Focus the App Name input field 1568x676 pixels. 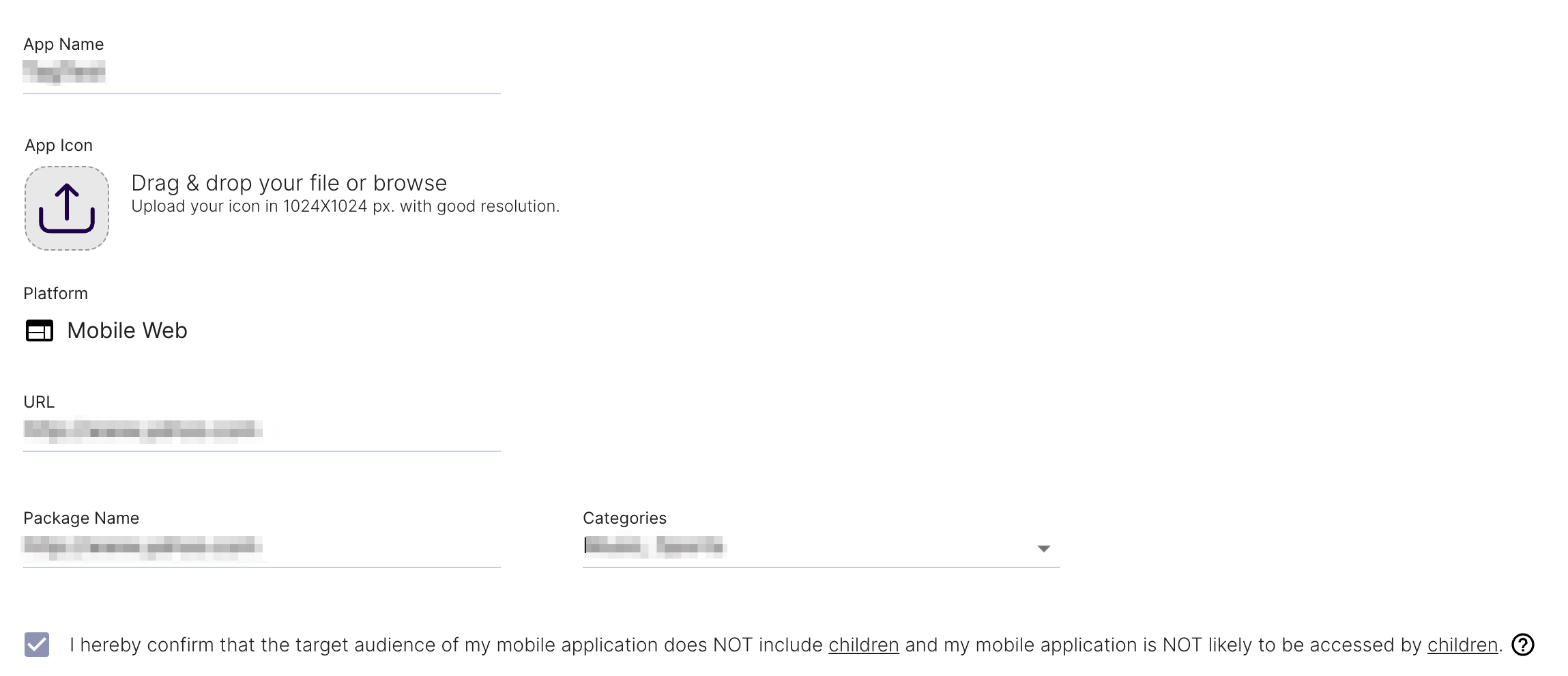262,74
